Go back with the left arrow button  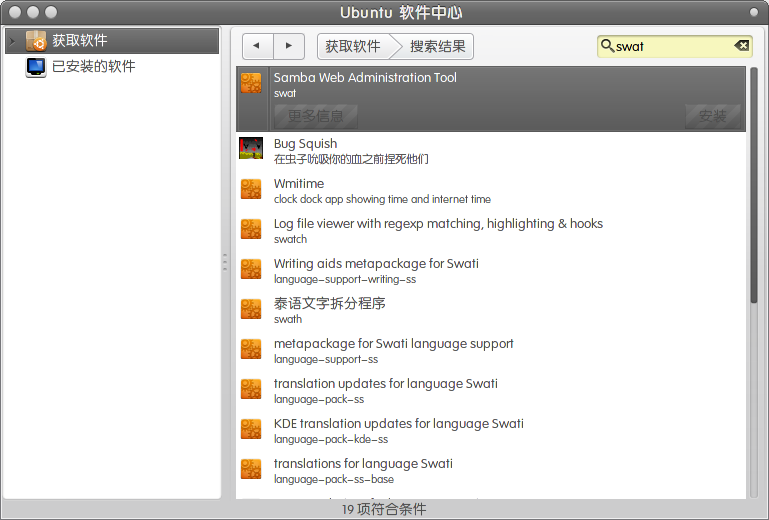[x=257, y=46]
